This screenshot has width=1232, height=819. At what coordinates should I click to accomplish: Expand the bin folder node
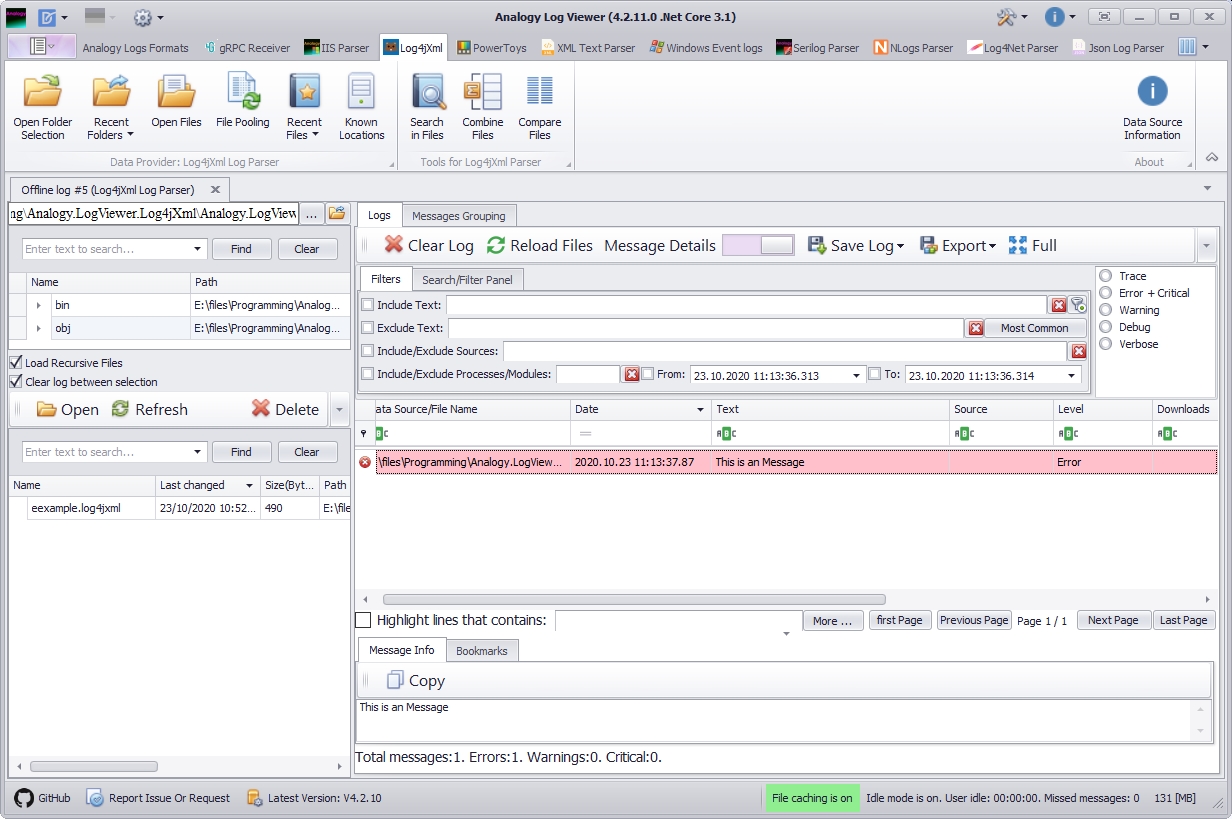click(x=39, y=305)
